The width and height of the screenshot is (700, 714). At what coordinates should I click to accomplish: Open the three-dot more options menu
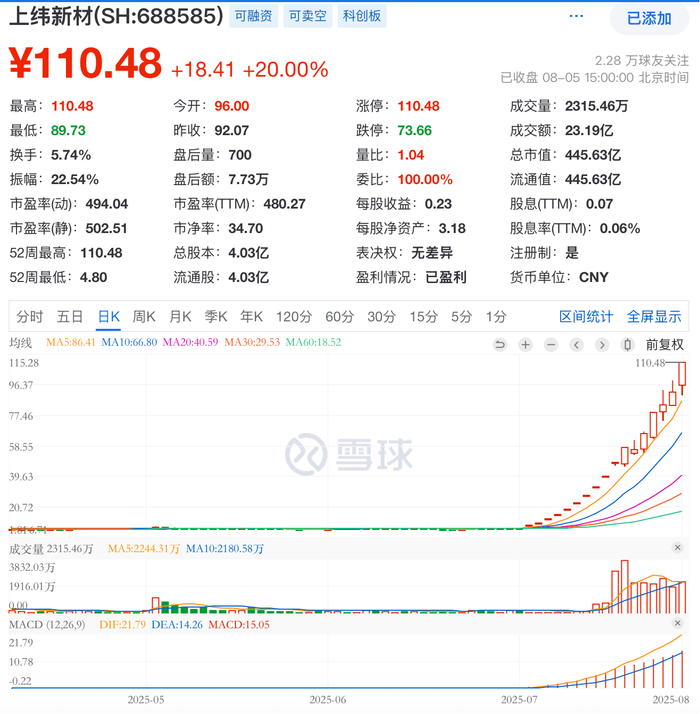[576, 16]
